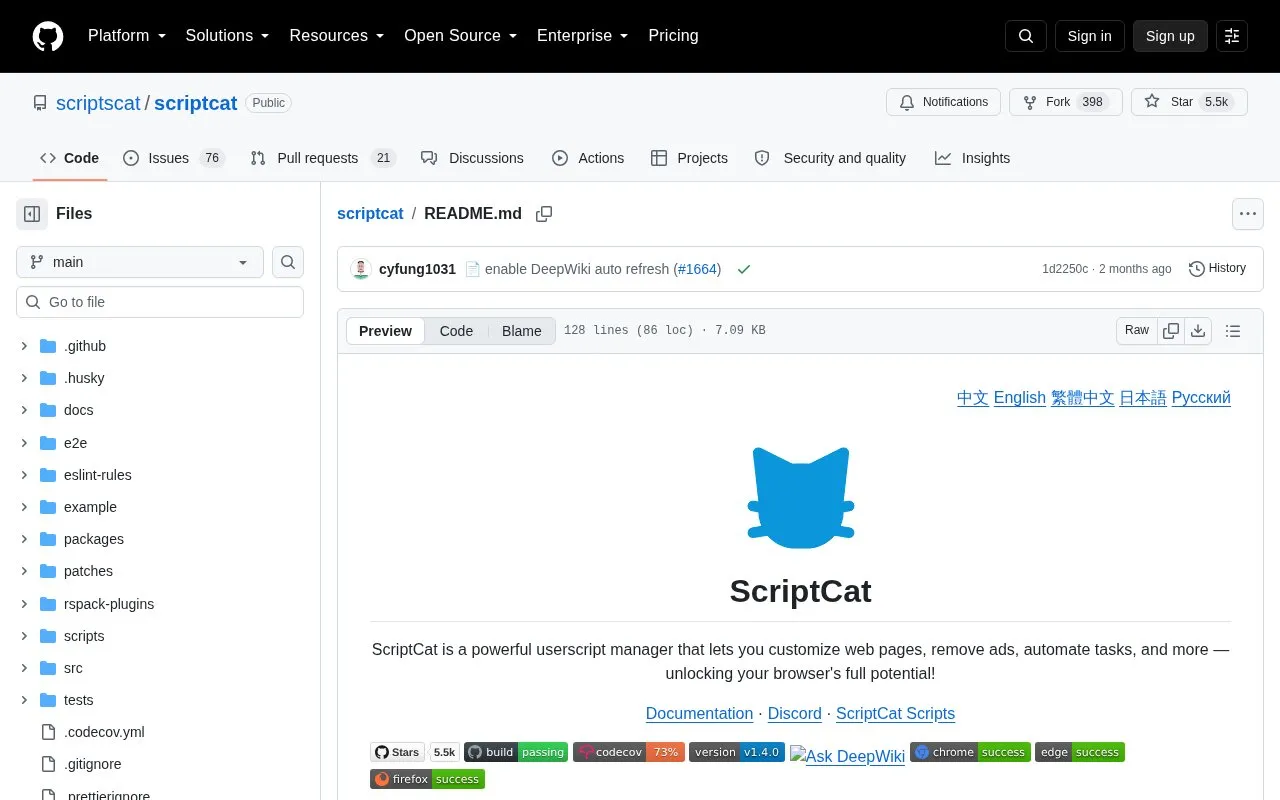The height and width of the screenshot is (800, 1280).
Task: Copy the README.md file path
Action: click(544, 214)
